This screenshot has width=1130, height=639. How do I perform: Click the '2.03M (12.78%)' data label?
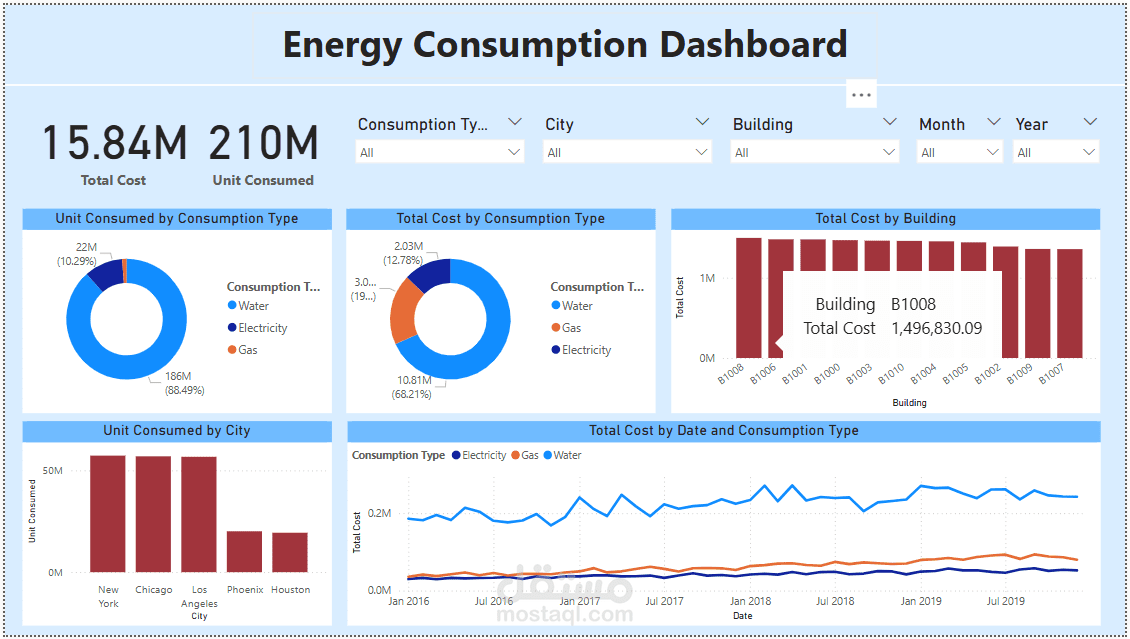point(404,253)
